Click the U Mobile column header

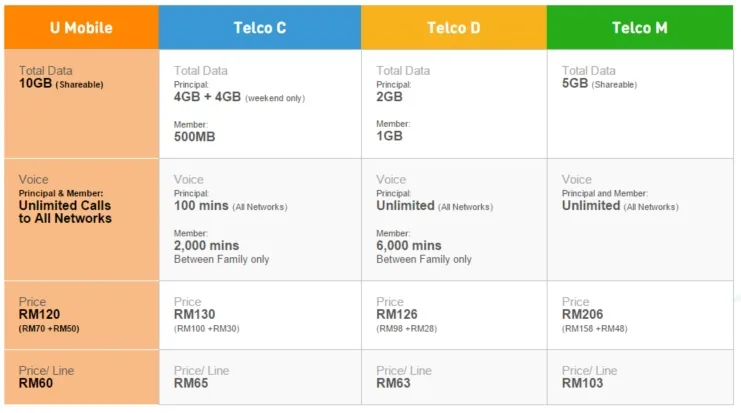[81, 27]
